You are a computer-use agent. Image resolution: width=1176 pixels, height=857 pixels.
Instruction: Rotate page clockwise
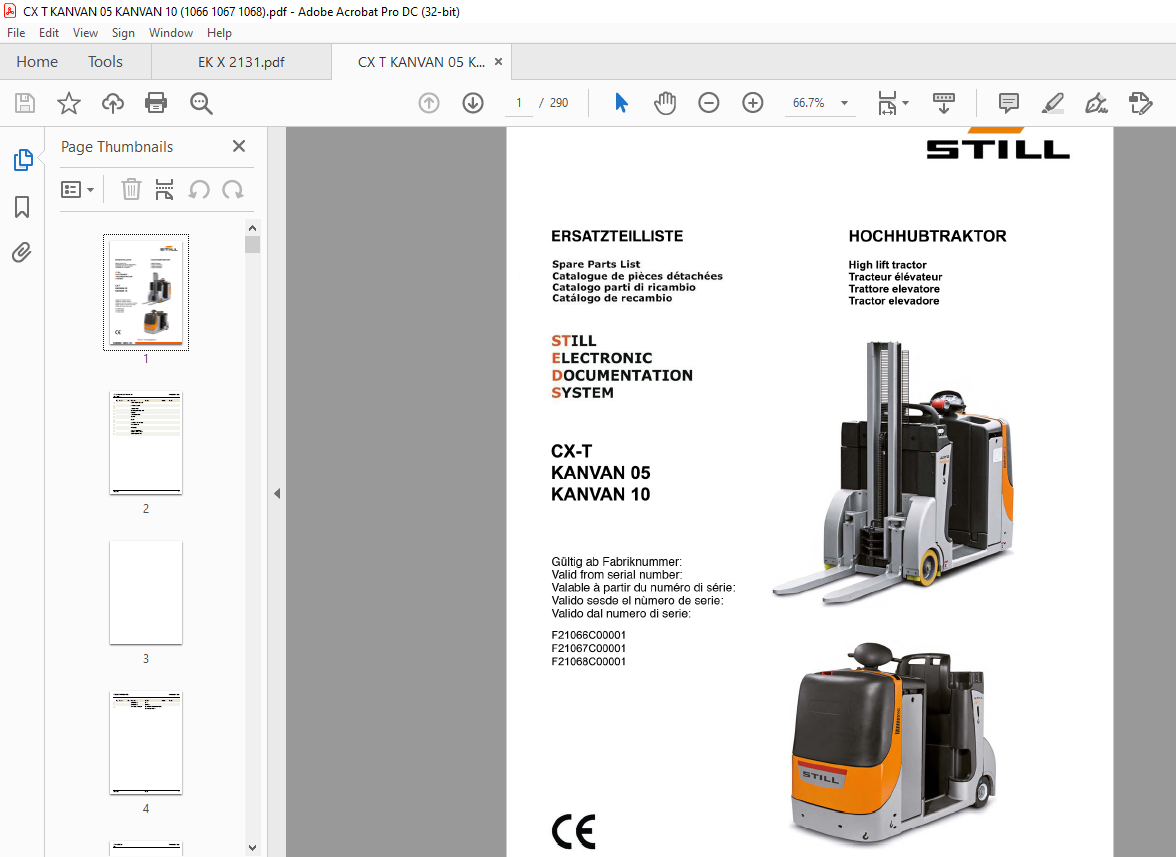point(232,190)
